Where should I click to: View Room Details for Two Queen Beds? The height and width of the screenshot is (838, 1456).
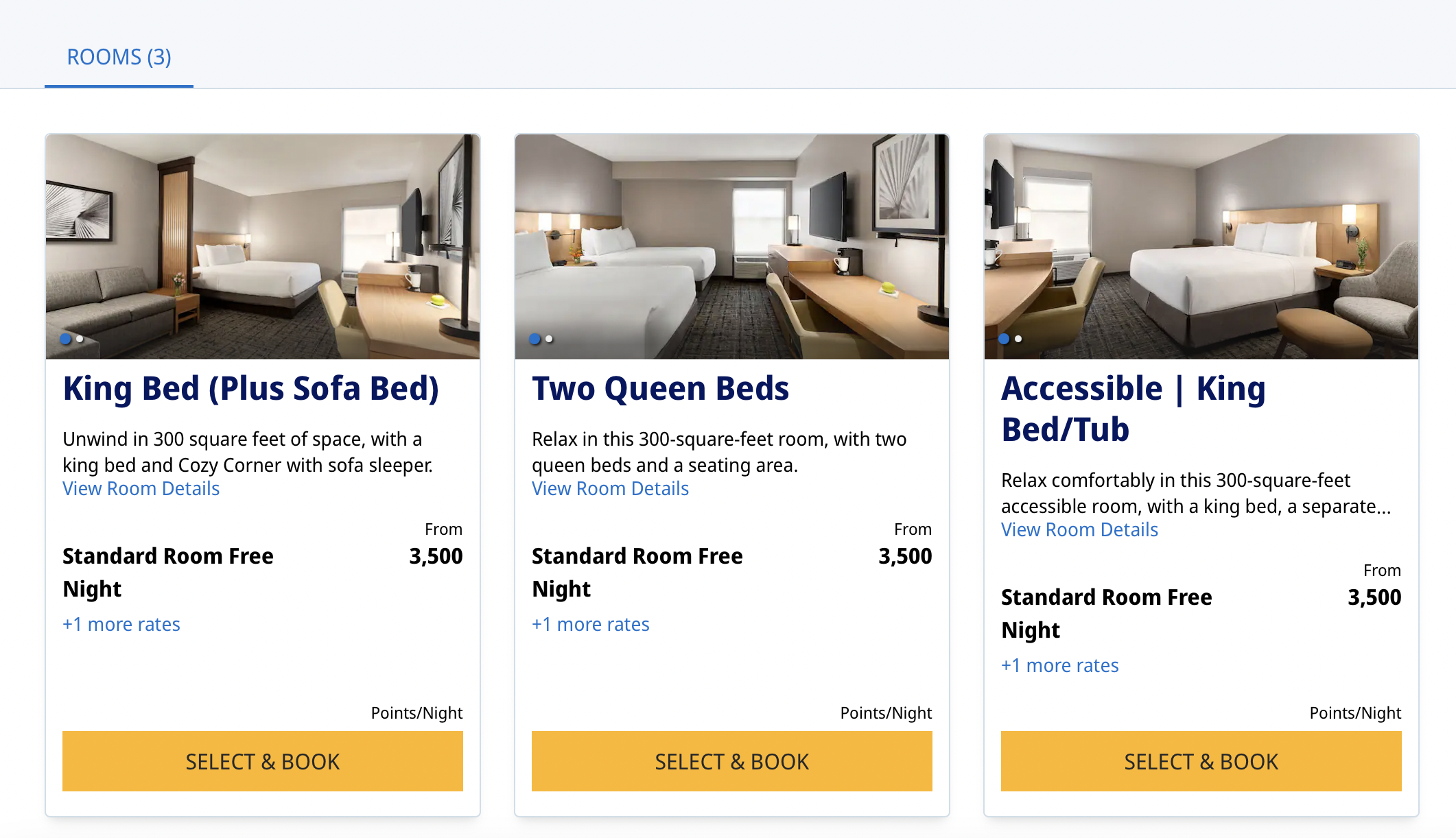pos(610,489)
